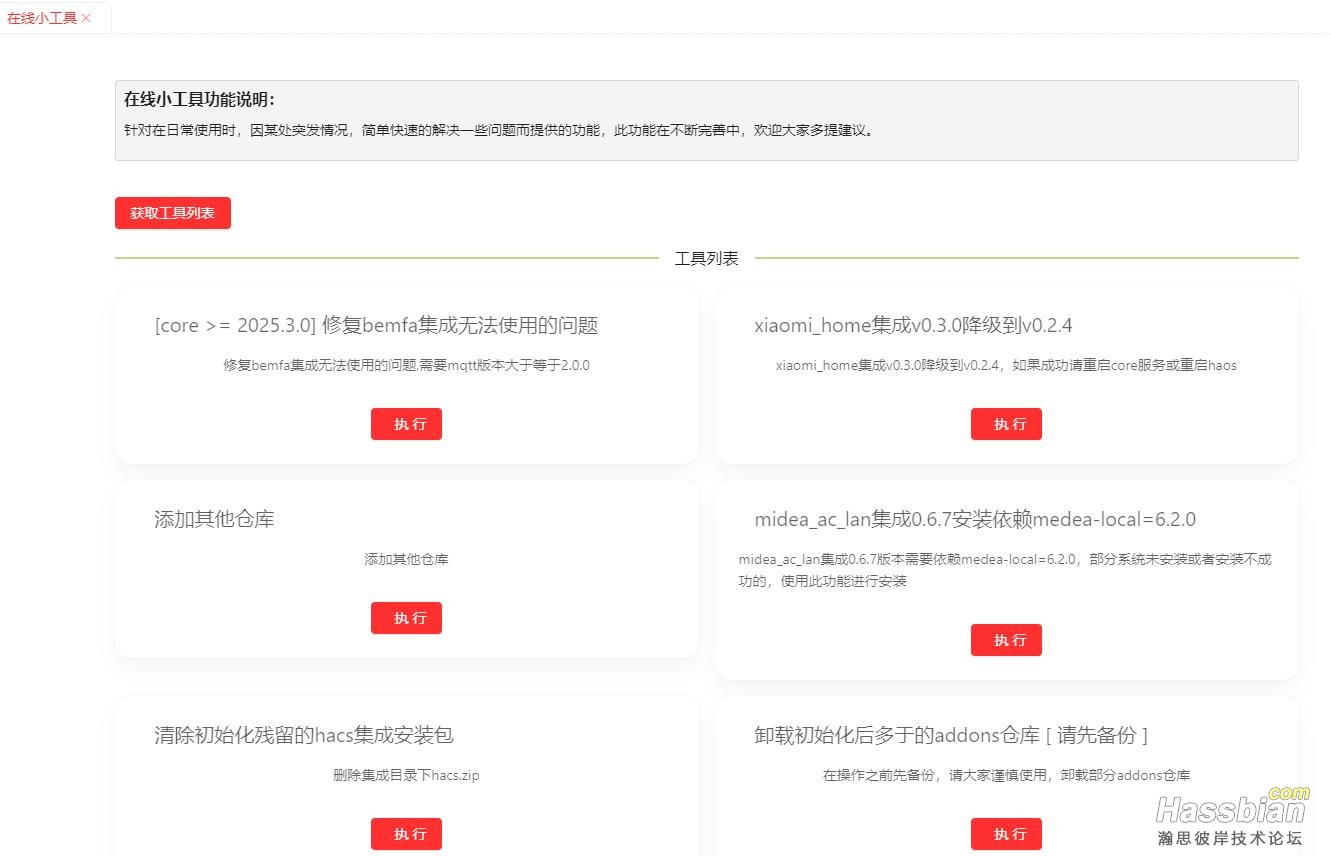Execute the bemfa集成 fix tool
Viewport: 1331px width, 856px height.
[x=406, y=424]
